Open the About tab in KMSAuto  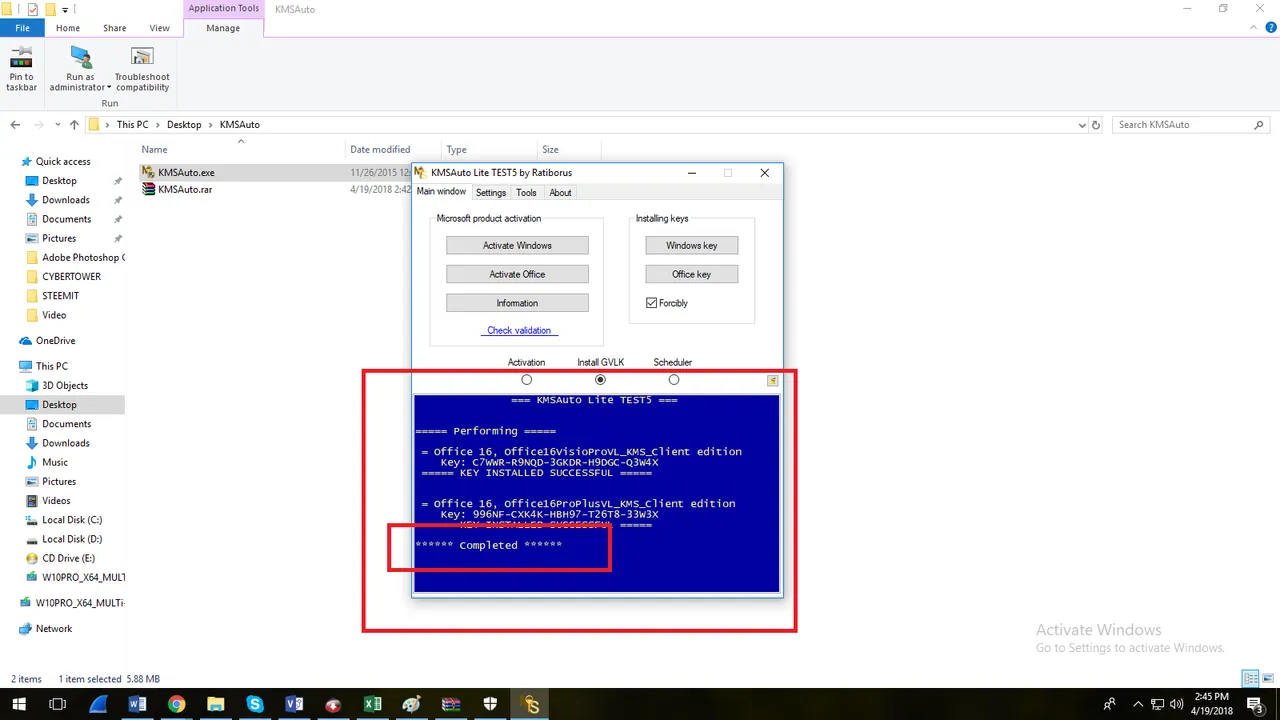pyautogui.click(x=560, y=193)
